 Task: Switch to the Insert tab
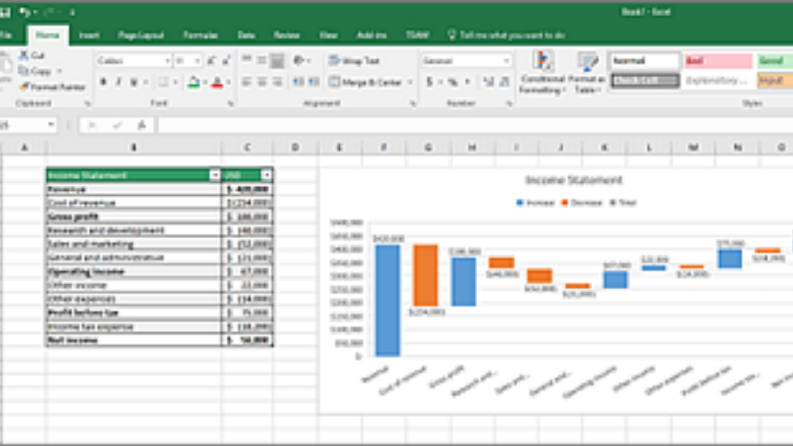[x=89, y=35]
